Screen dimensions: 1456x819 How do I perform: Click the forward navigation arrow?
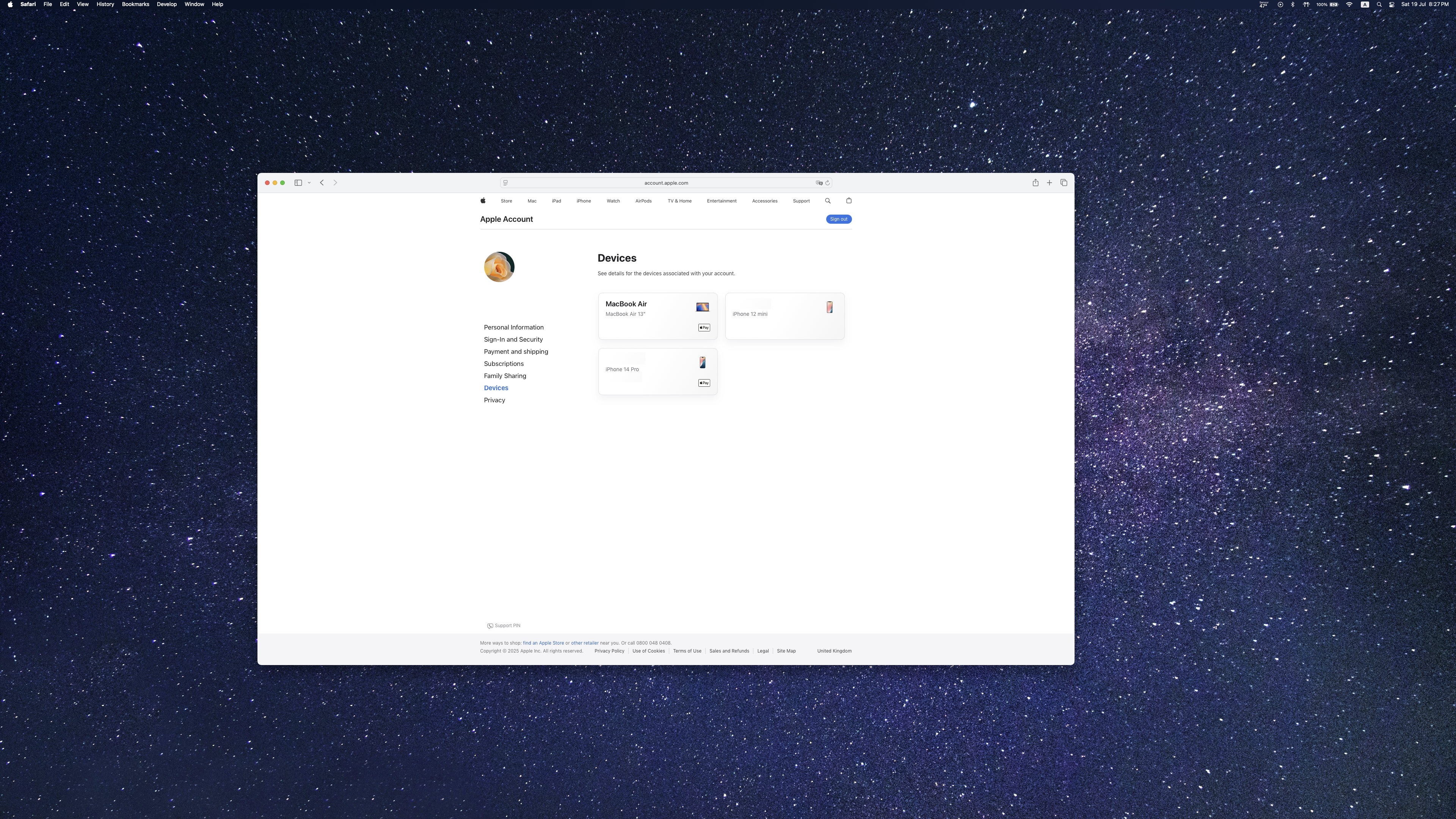coord(335,182)
